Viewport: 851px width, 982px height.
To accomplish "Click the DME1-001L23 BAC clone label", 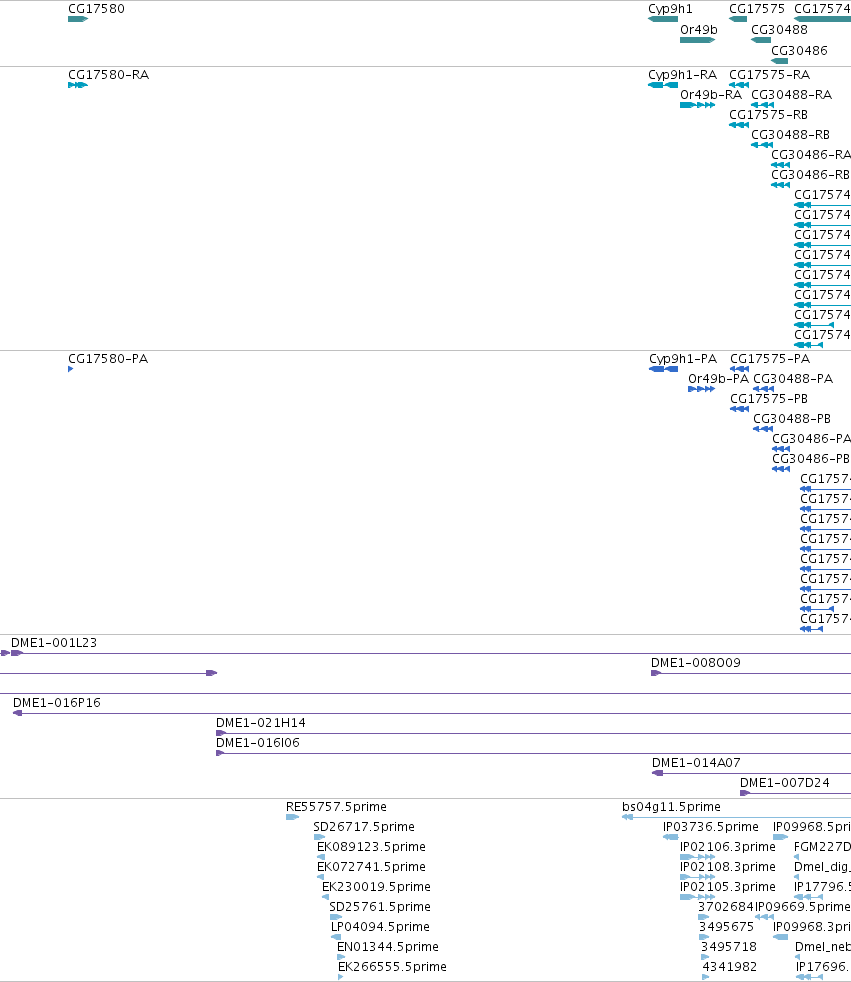I will [54, 643].
